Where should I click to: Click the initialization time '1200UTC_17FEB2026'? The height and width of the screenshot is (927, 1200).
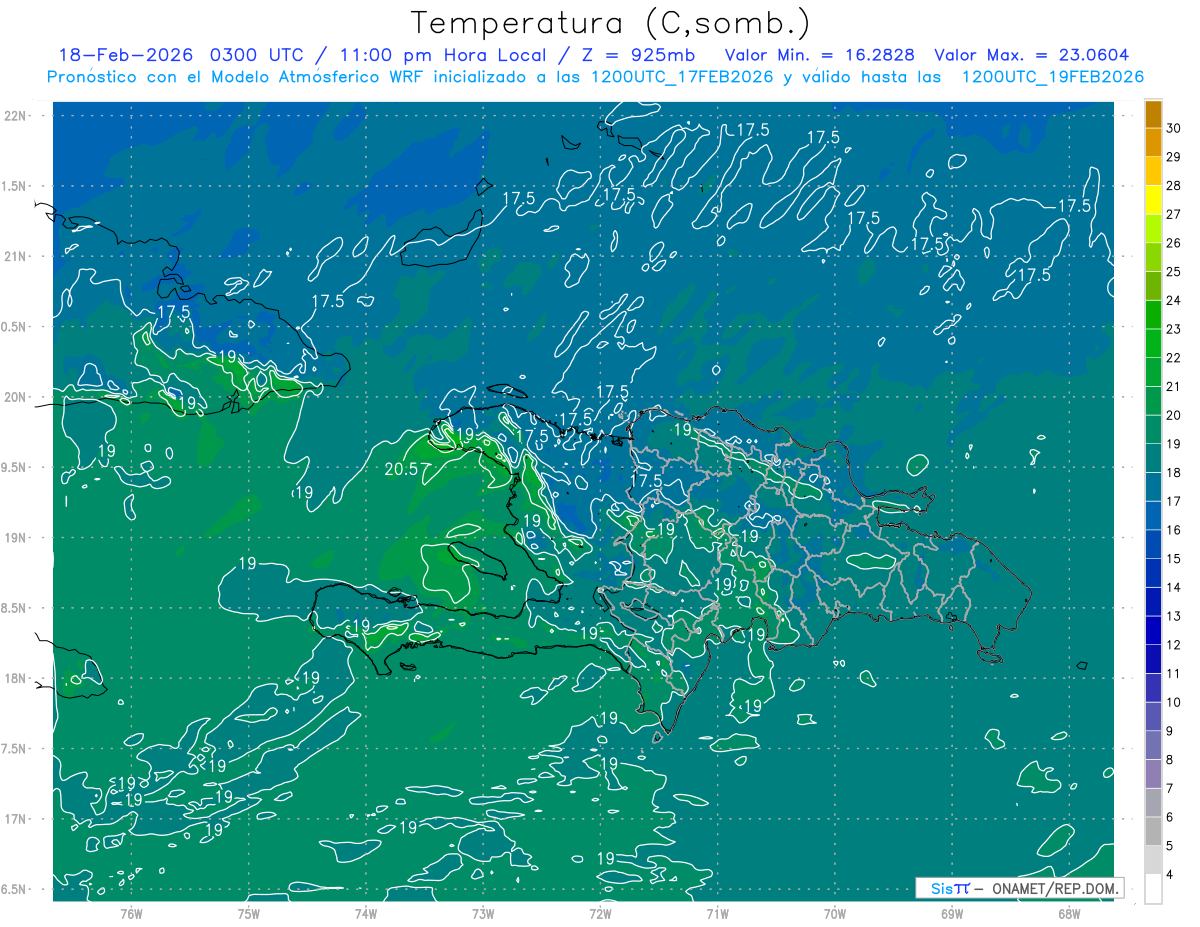(682, 77)
